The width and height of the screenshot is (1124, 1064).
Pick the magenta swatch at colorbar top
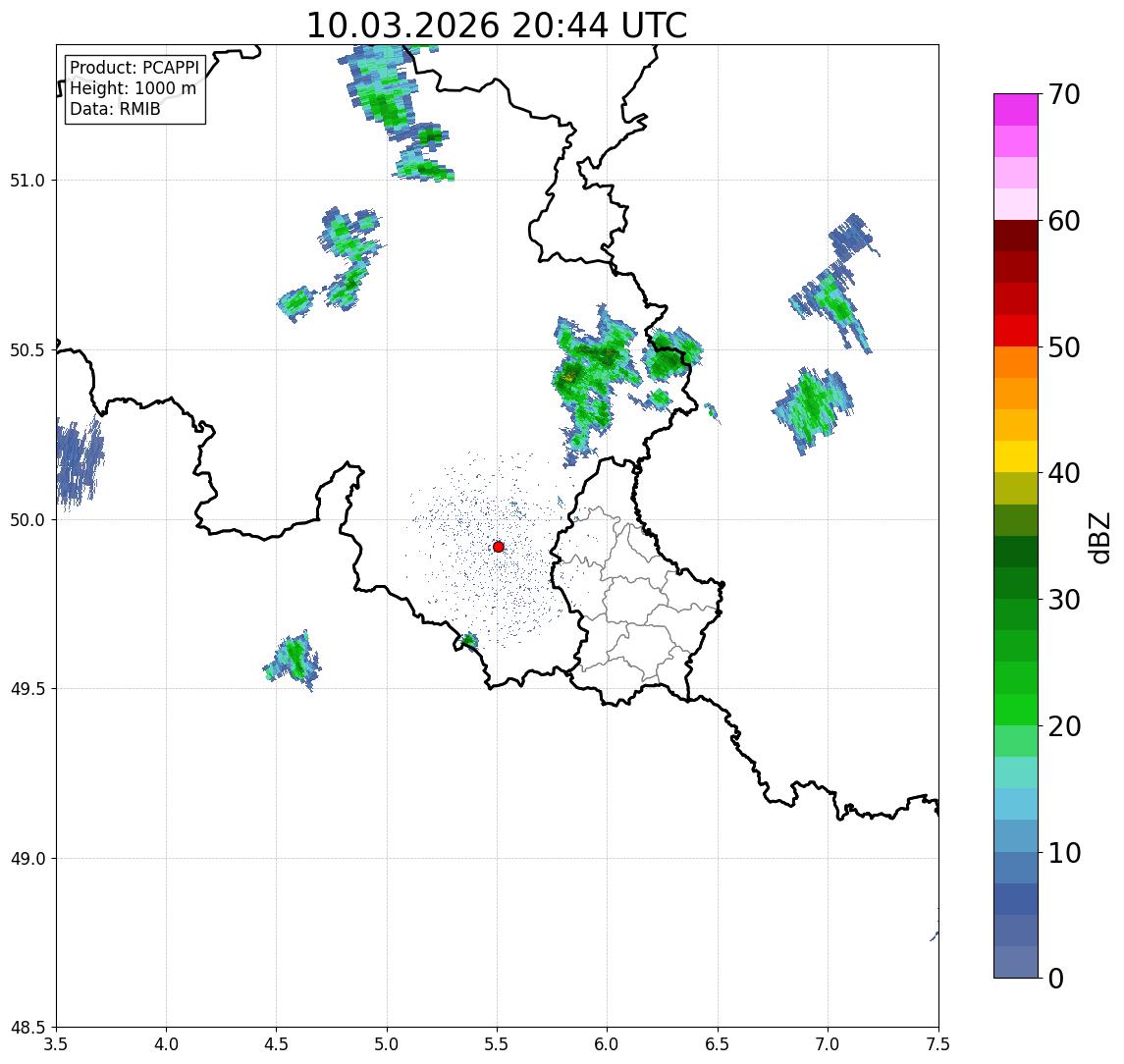click(1016, 110)
